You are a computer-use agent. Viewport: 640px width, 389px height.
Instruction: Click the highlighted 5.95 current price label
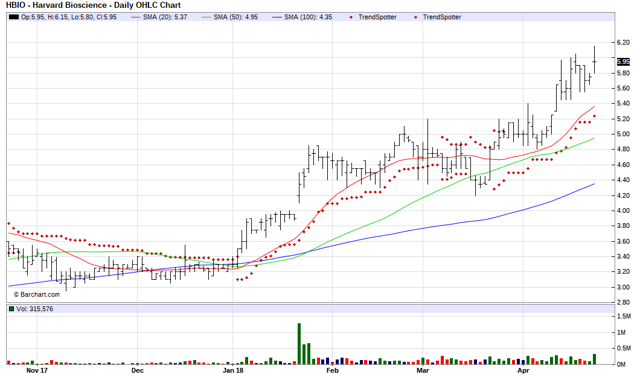[623, 62]
